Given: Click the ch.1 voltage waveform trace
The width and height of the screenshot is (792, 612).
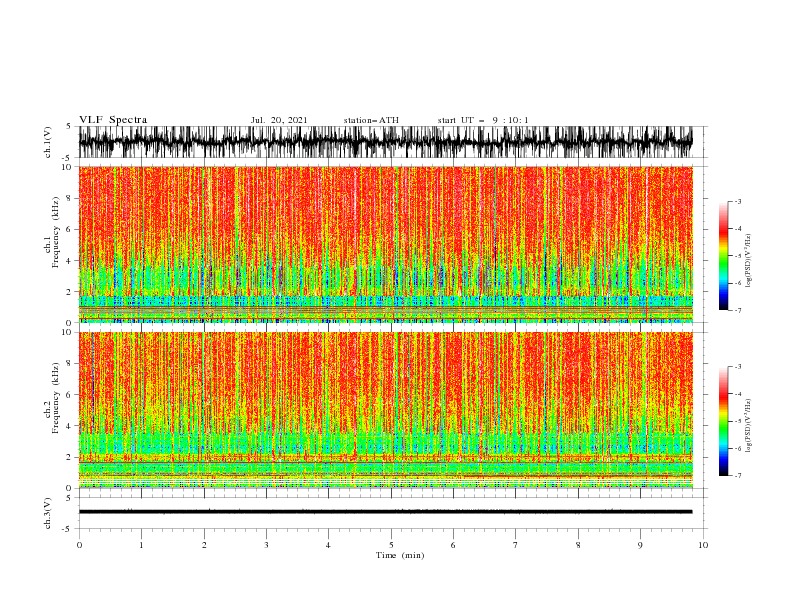Looking at the screenshot, I should point(385,142).
